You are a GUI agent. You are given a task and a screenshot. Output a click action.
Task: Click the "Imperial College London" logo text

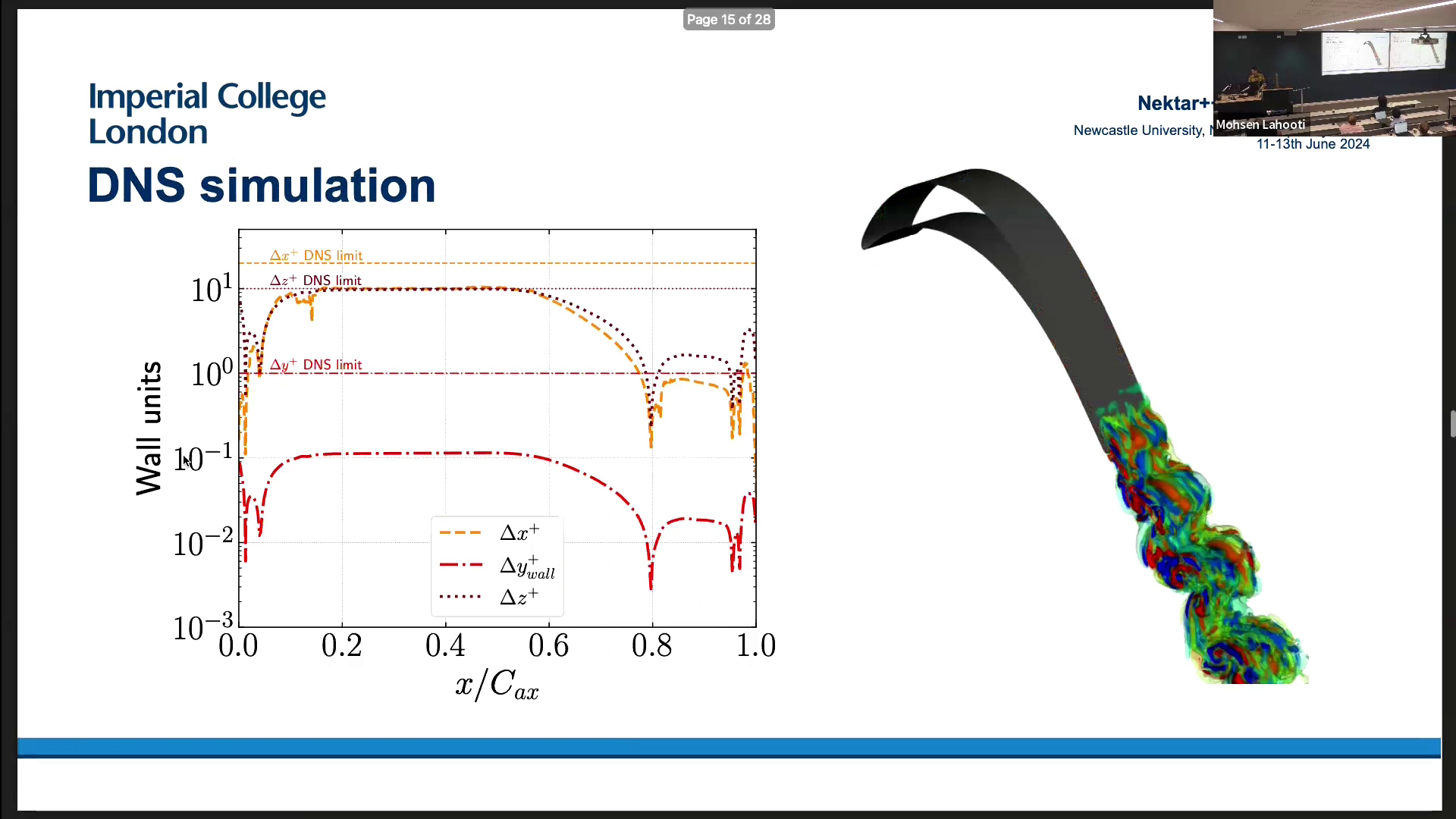click(207, 114)
